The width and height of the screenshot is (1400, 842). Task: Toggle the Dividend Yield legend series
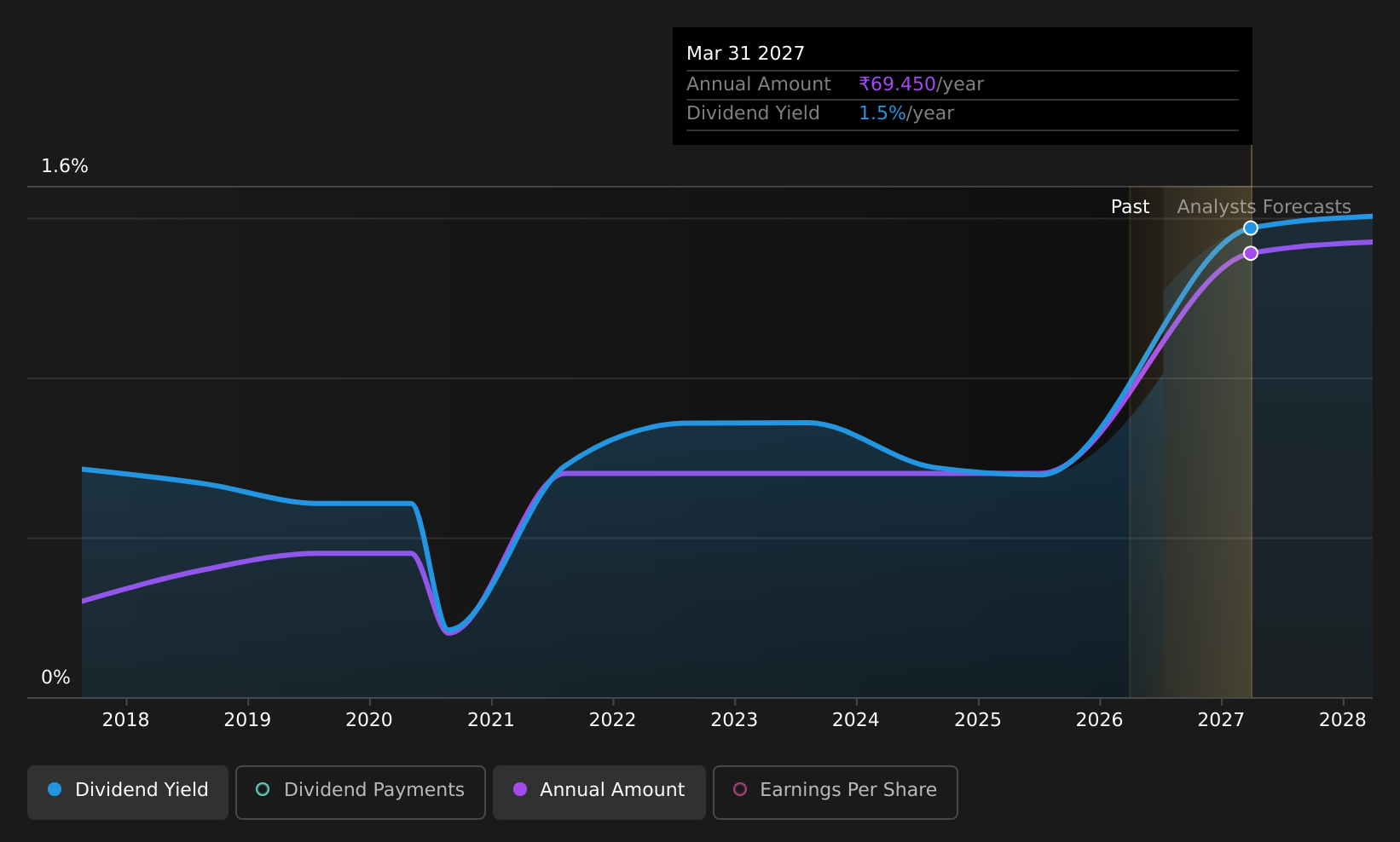click(128, 792)
